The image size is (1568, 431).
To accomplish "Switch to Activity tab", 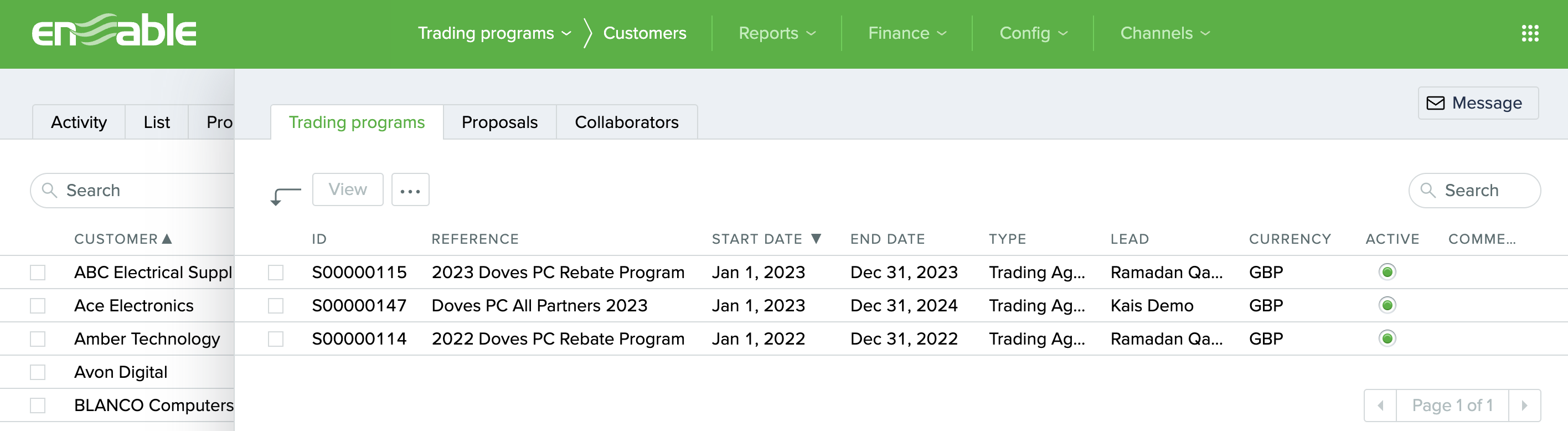I will 79,122.
